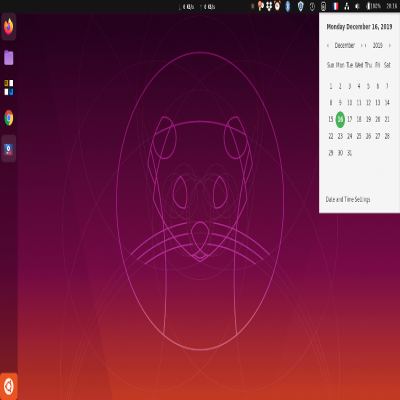The height and width of the screenshot is (400, 400).
Task: Click the French flag keyboard layout indicator
Action: tap(335, 6)
